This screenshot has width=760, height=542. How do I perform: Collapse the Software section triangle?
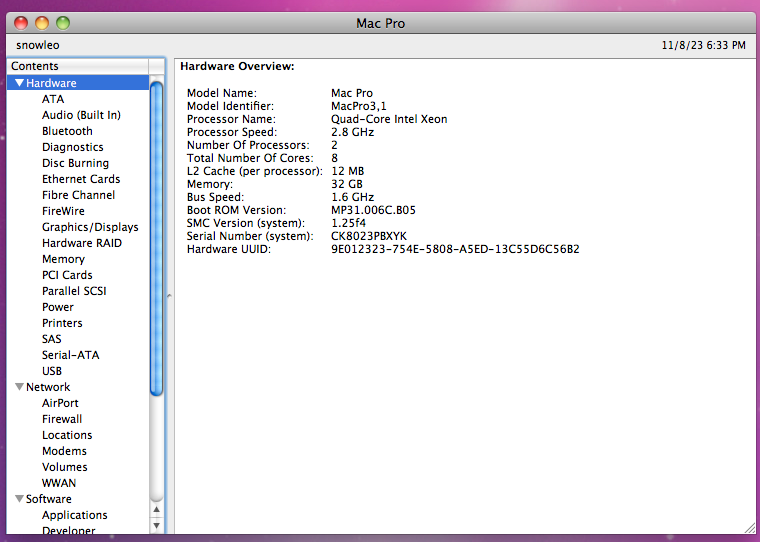[x=19, y=499]
